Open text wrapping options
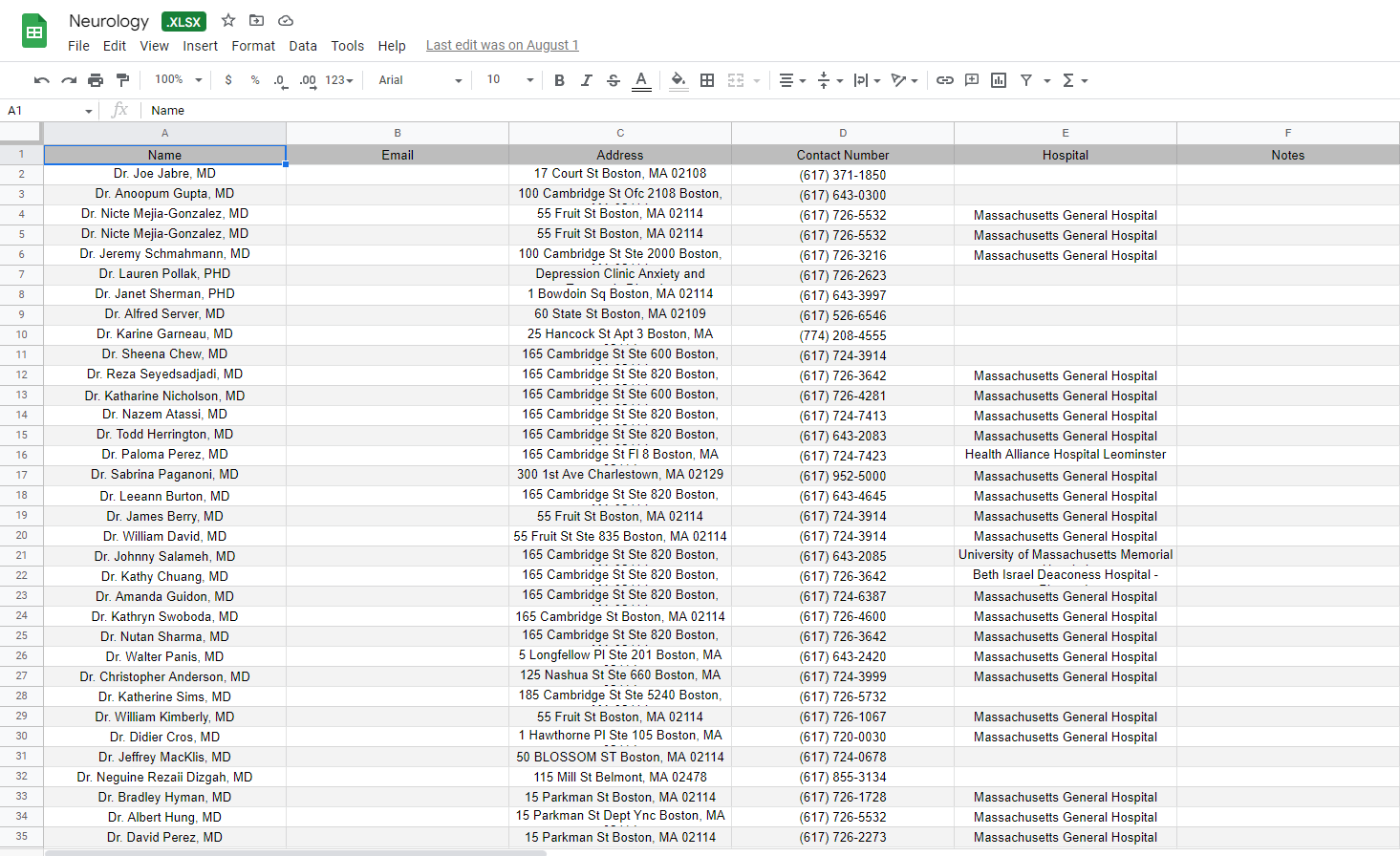 point(867,80)
